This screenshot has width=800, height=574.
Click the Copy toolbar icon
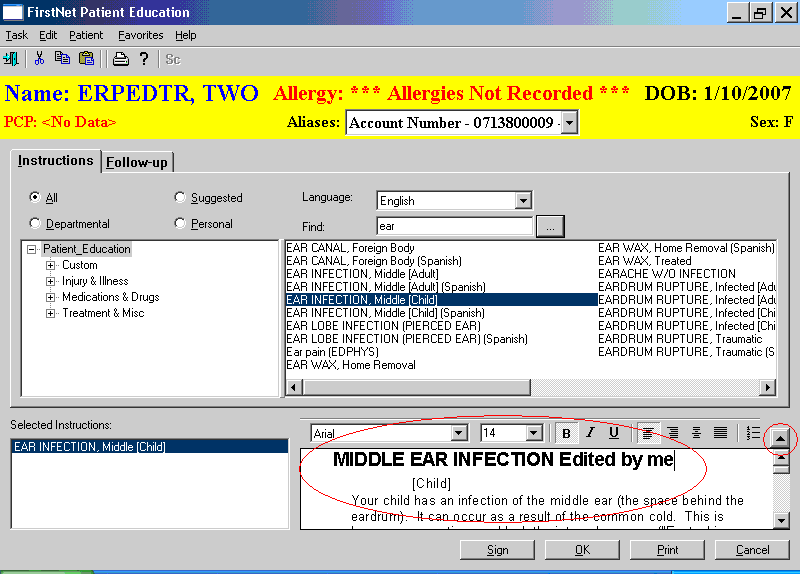coord(62,59)
